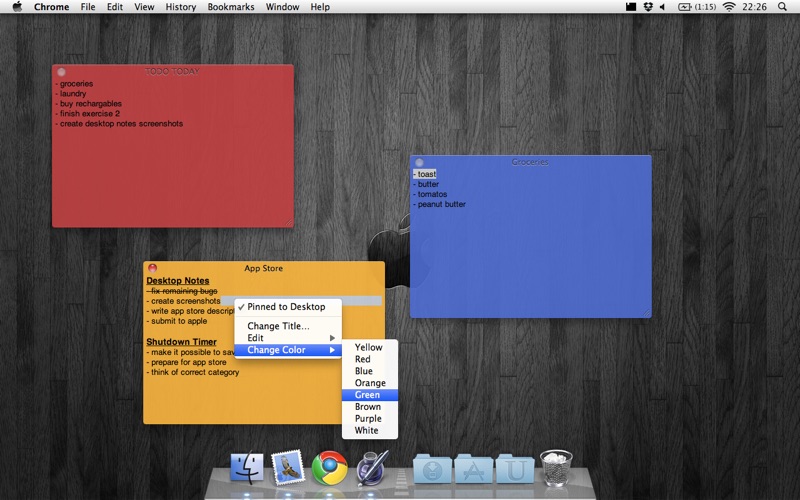Click the Wi-Fi status icon
Viewport: 800px width, 500px height.
tap(729, 7)
